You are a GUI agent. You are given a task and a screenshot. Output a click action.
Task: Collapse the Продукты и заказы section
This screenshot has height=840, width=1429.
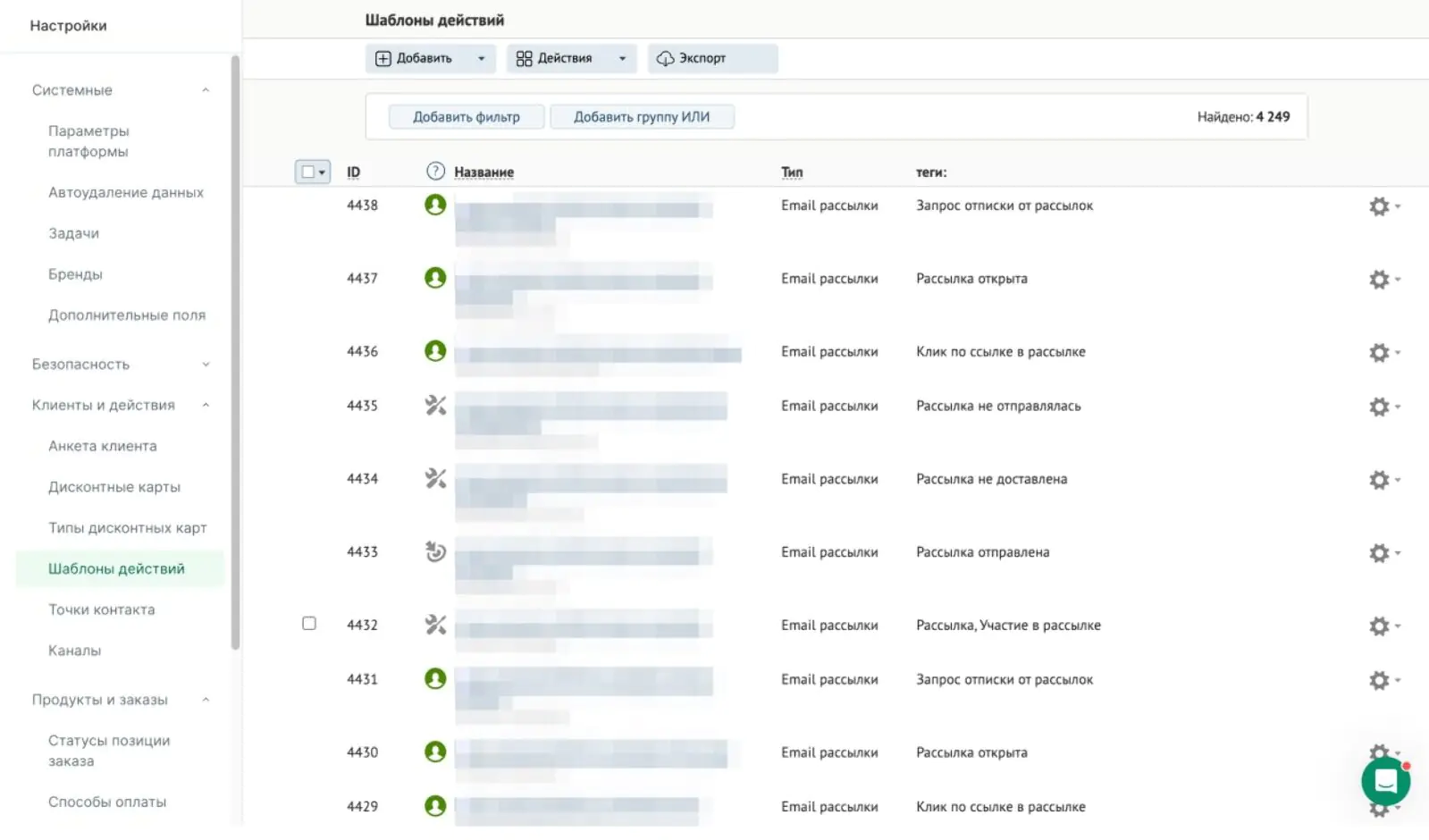(206, 700)
